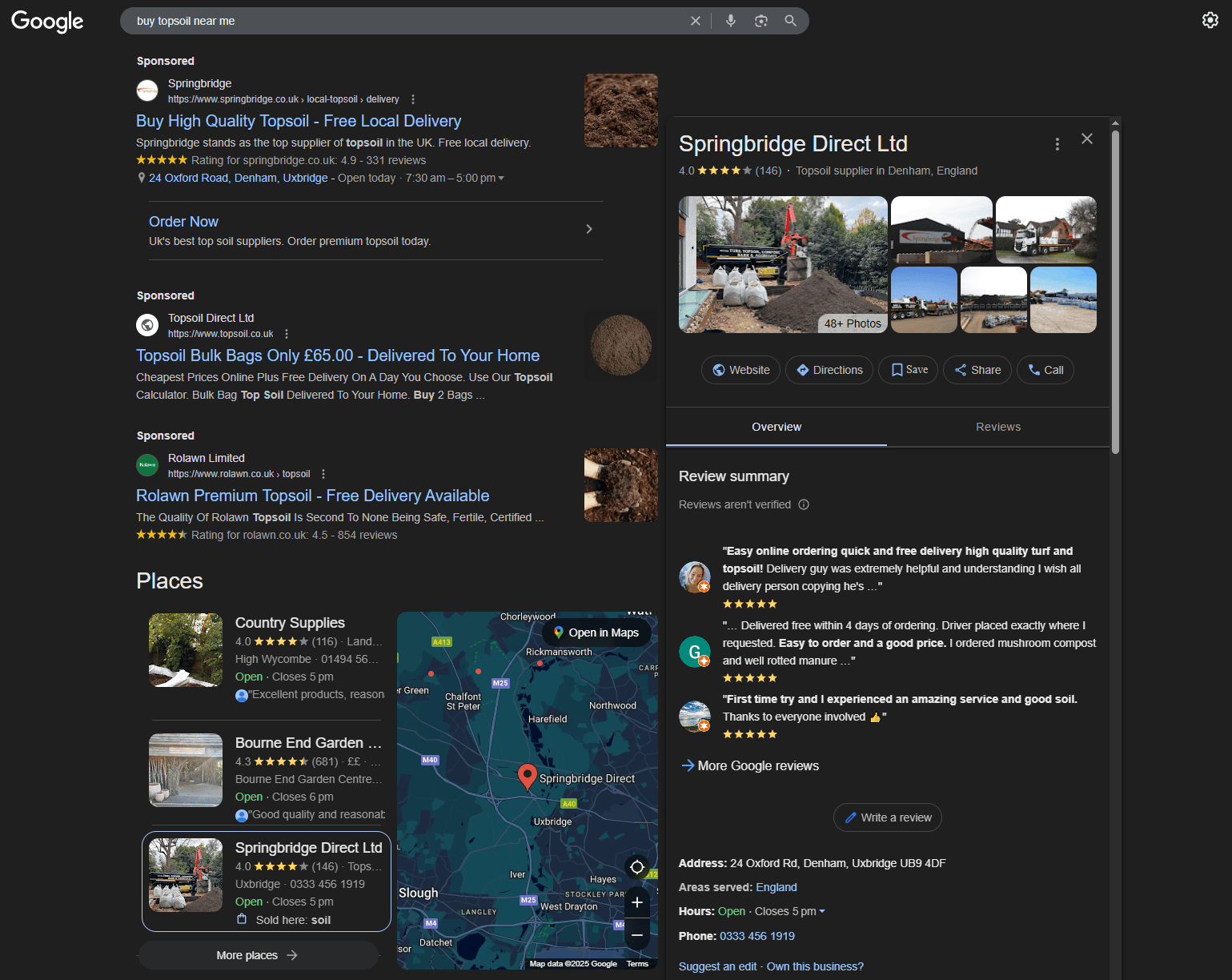Click map Terms link
The image size is (1232, 980).
point(637,964)
